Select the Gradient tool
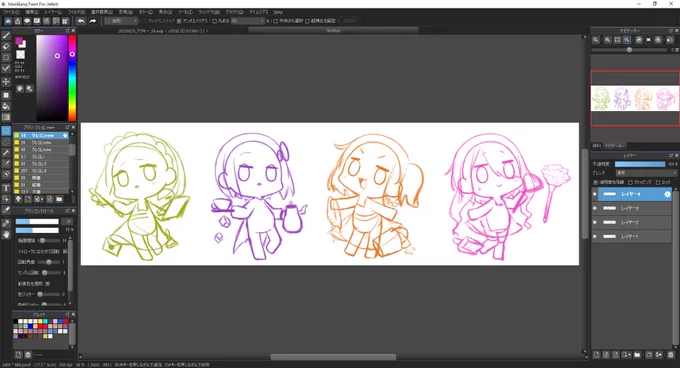680x368 pixels. tap(6, 117)
